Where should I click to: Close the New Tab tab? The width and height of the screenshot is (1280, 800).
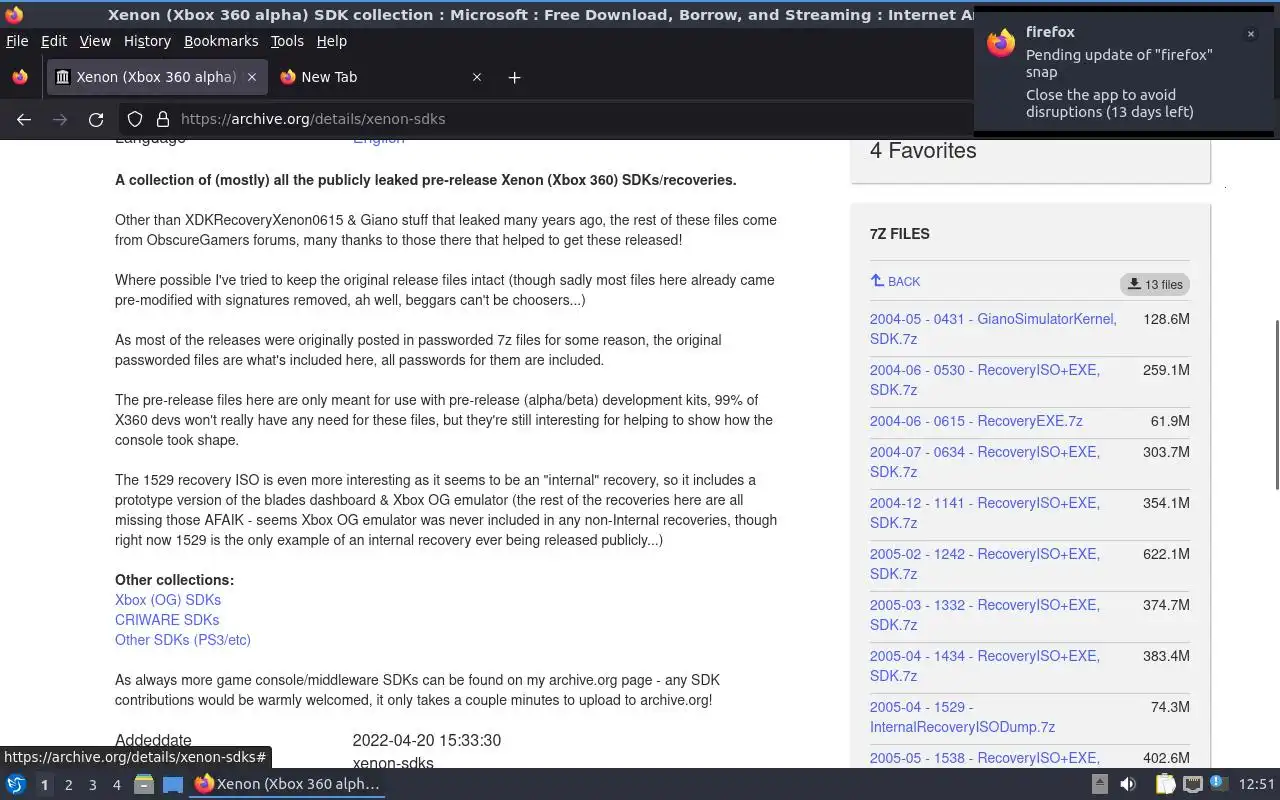477,77
